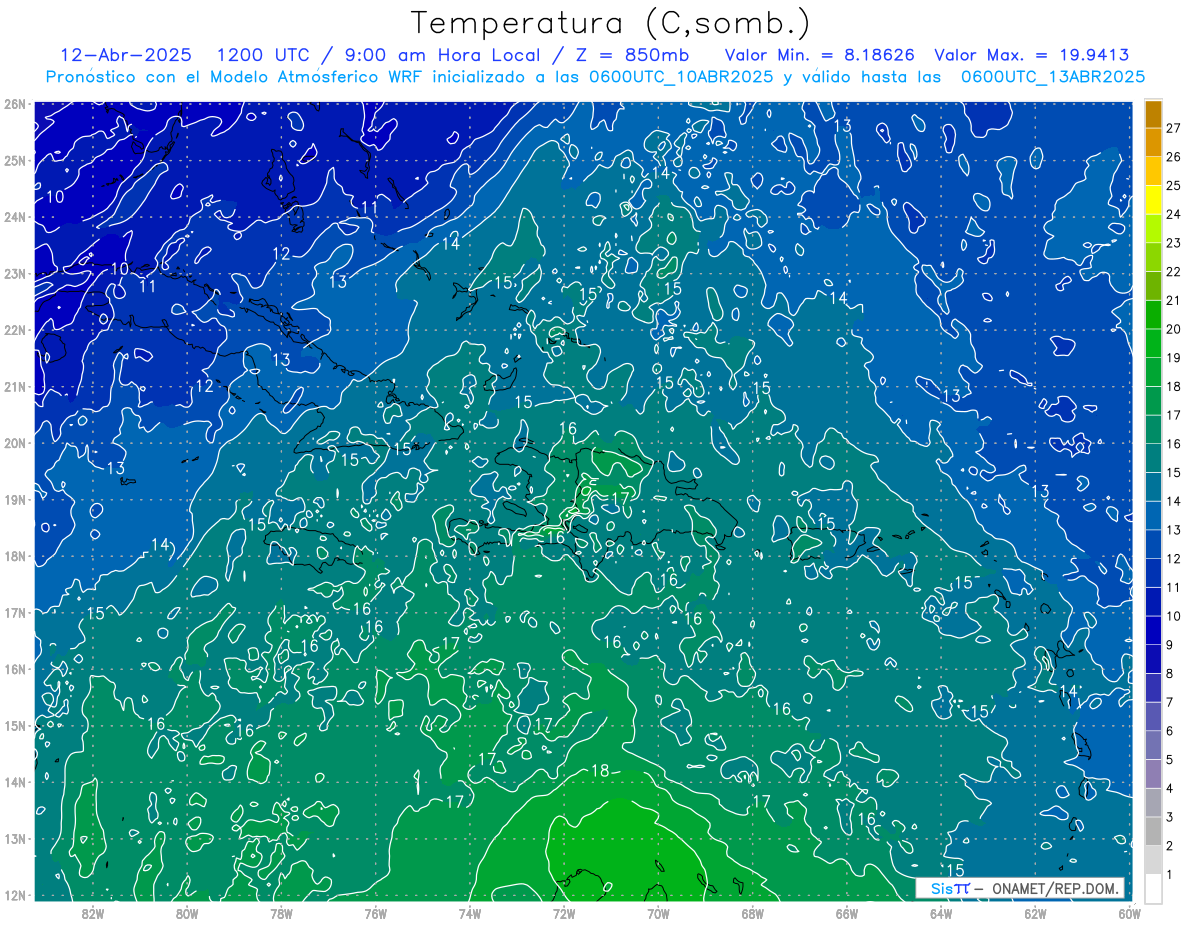
Task: Click the '72W' longitude axis label
Action: coord(564,913)
